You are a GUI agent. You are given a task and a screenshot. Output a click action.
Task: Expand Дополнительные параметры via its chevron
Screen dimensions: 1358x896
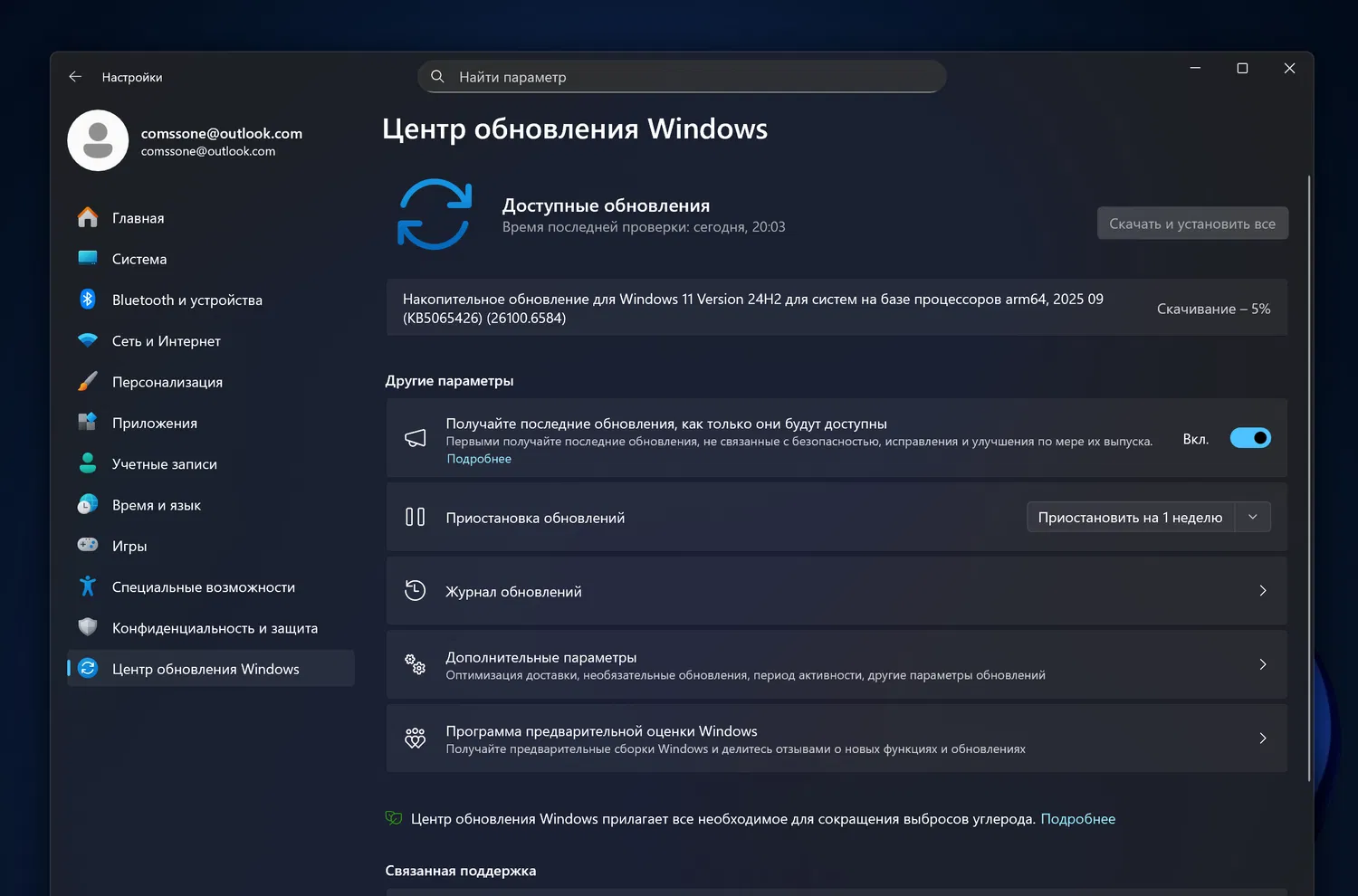1263,664
